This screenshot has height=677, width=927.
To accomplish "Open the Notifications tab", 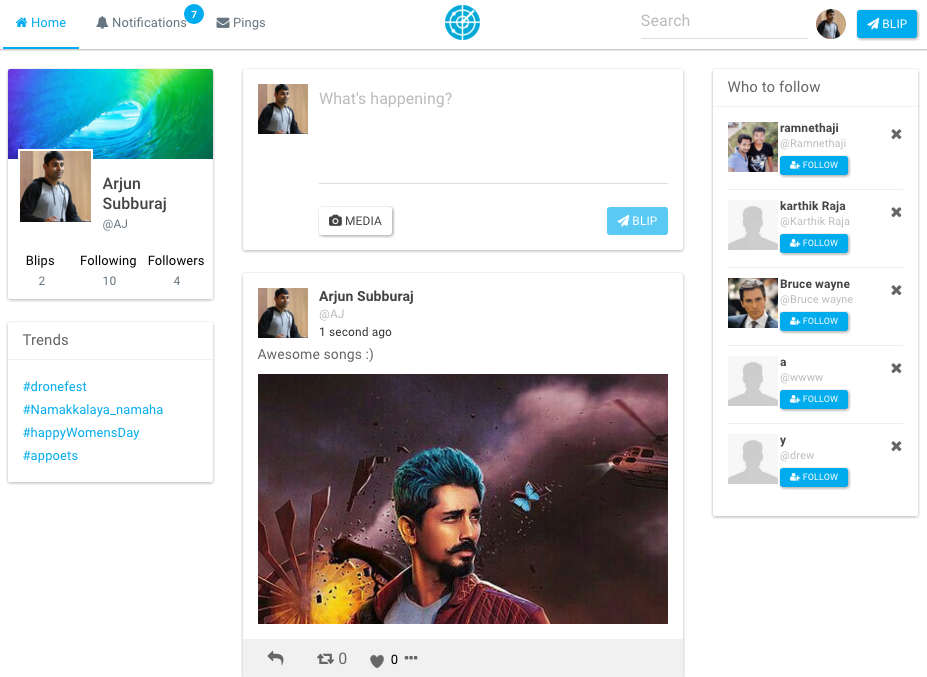I will pyautogui.click(x=142, y=23).
